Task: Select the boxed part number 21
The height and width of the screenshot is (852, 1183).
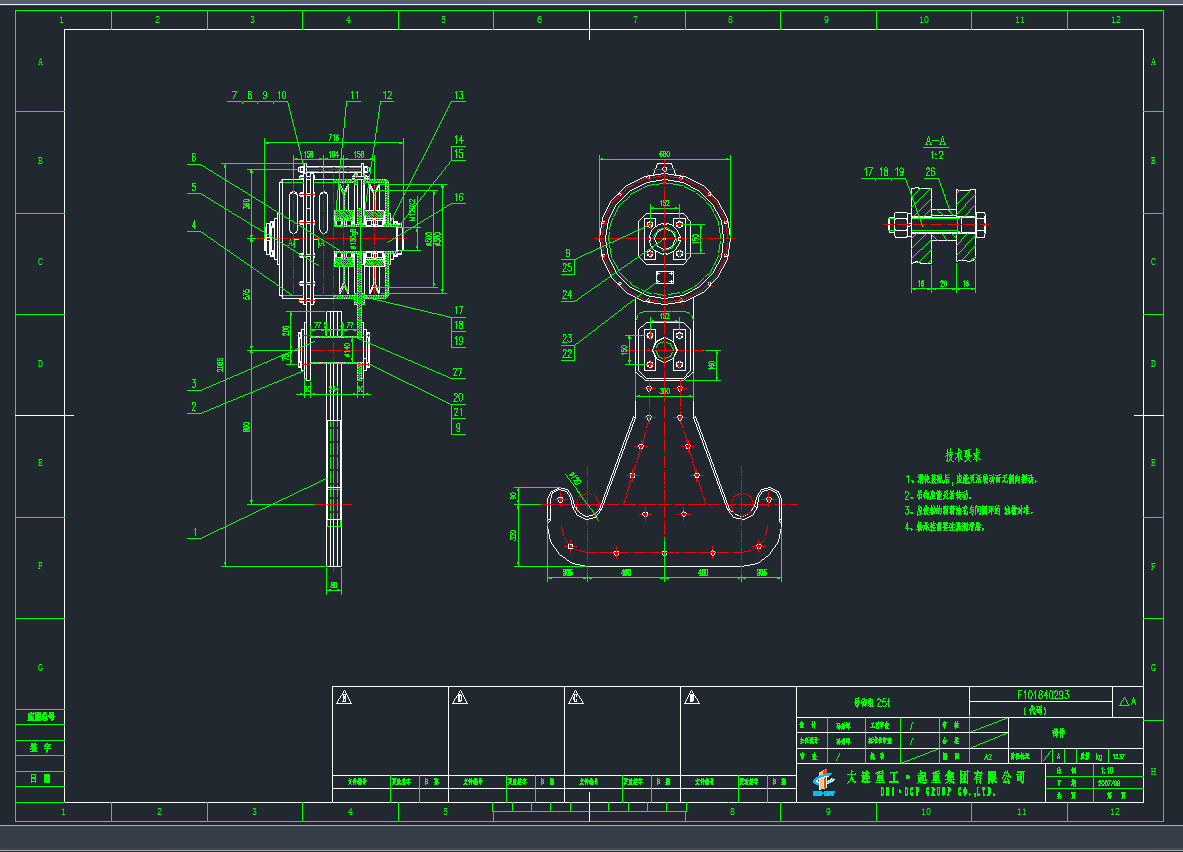Action: pos(459,412)
